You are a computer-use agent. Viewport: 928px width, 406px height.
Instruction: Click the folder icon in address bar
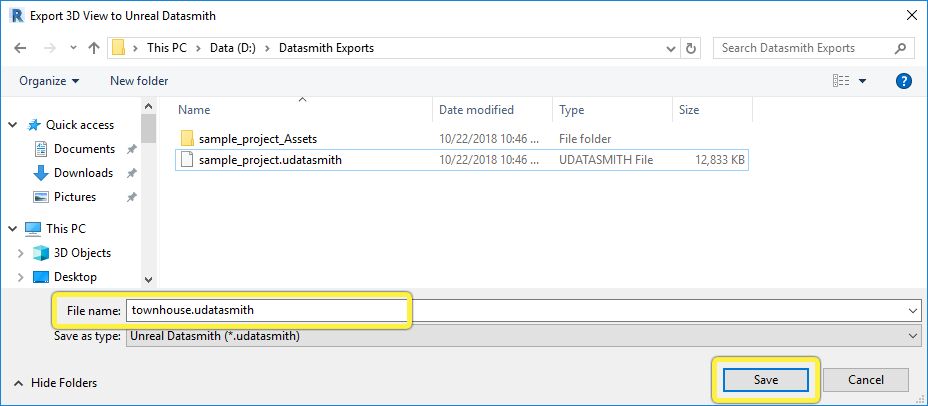tap(118, 48)
